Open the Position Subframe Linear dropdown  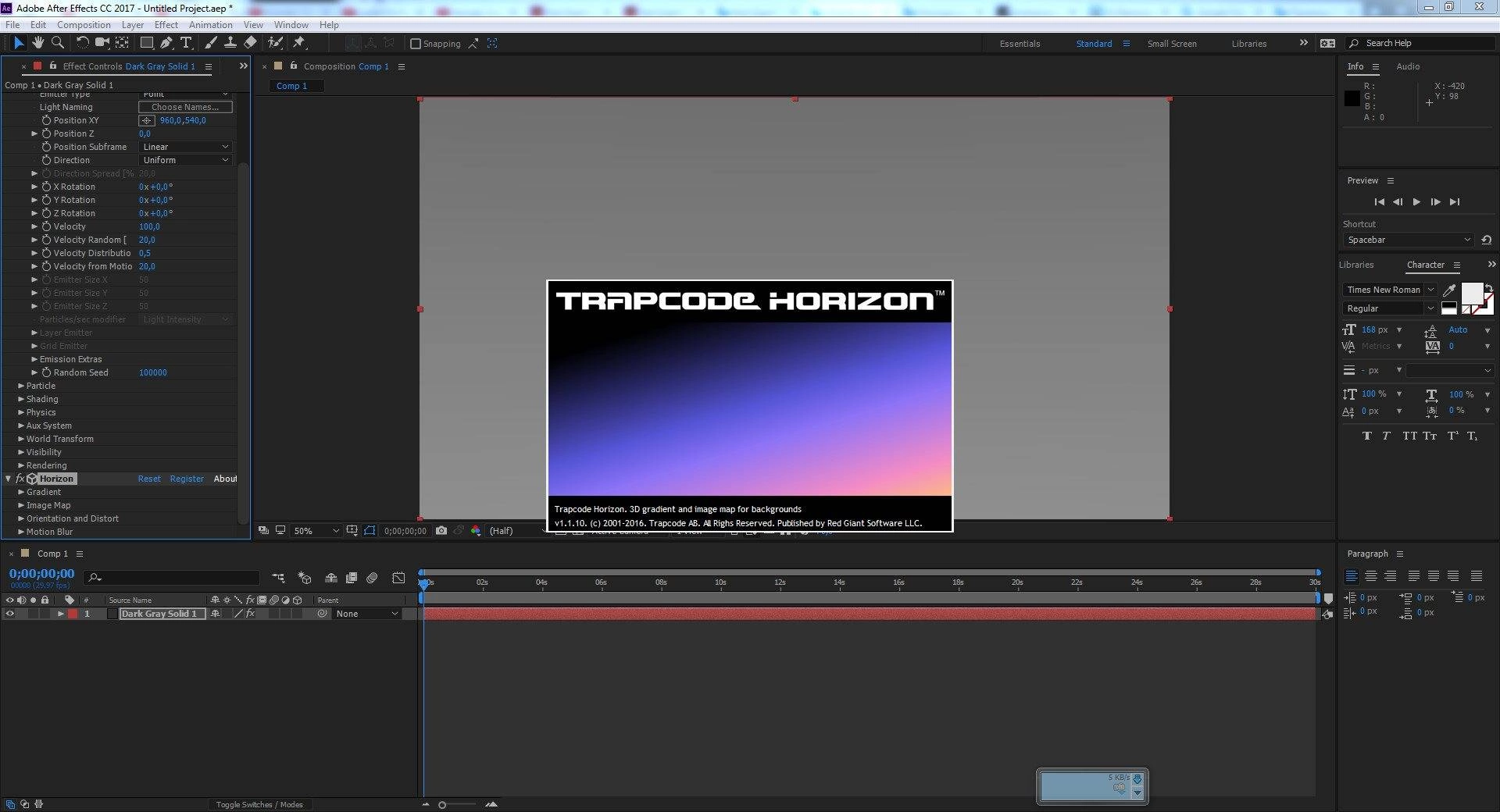(186, 147)
